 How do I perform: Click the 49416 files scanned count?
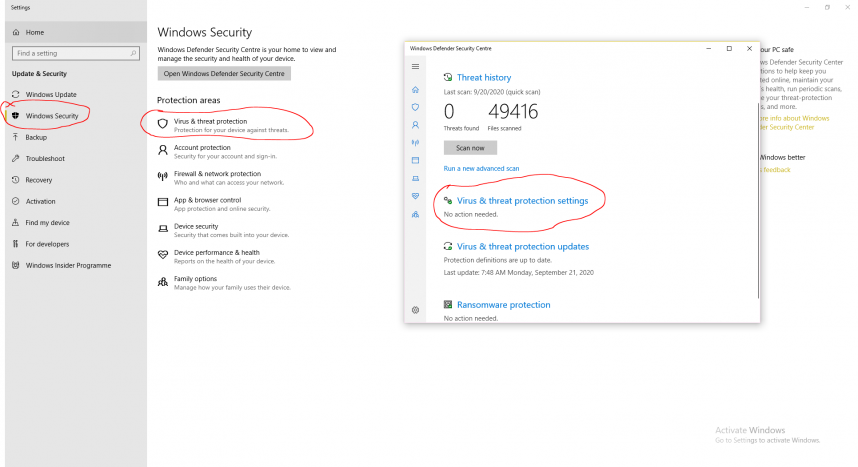513,112
